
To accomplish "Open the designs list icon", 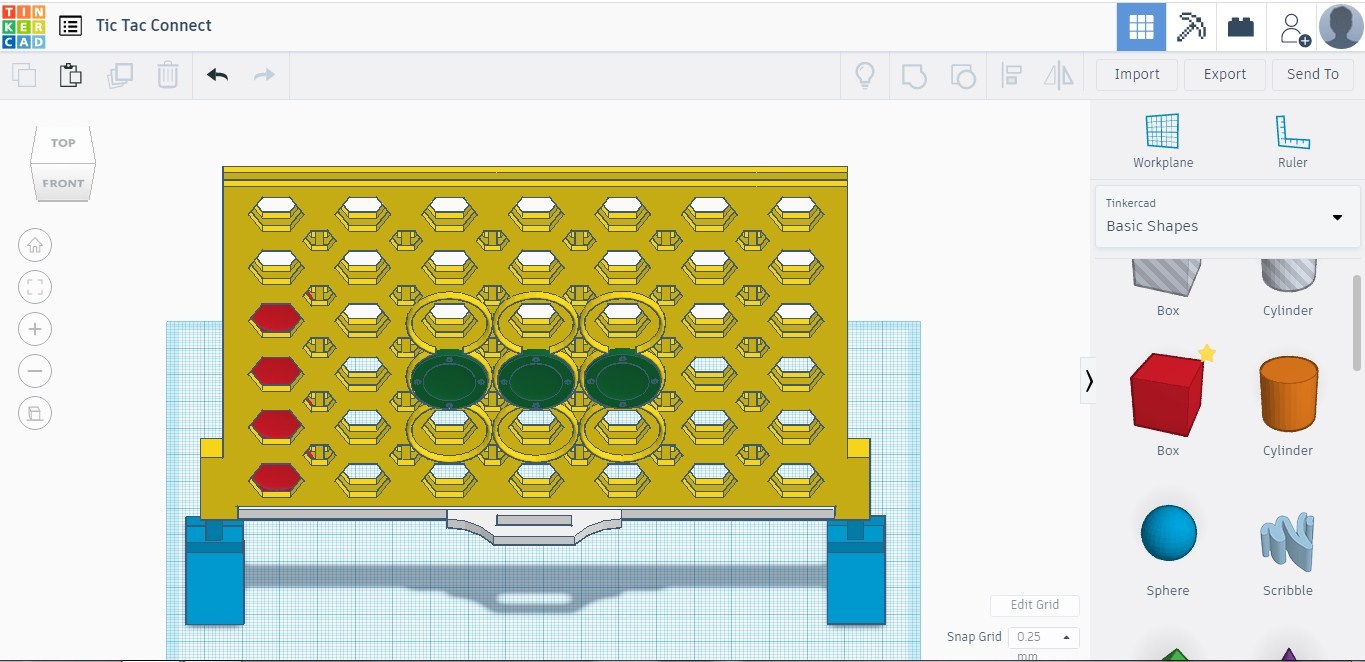I will 70,26.
